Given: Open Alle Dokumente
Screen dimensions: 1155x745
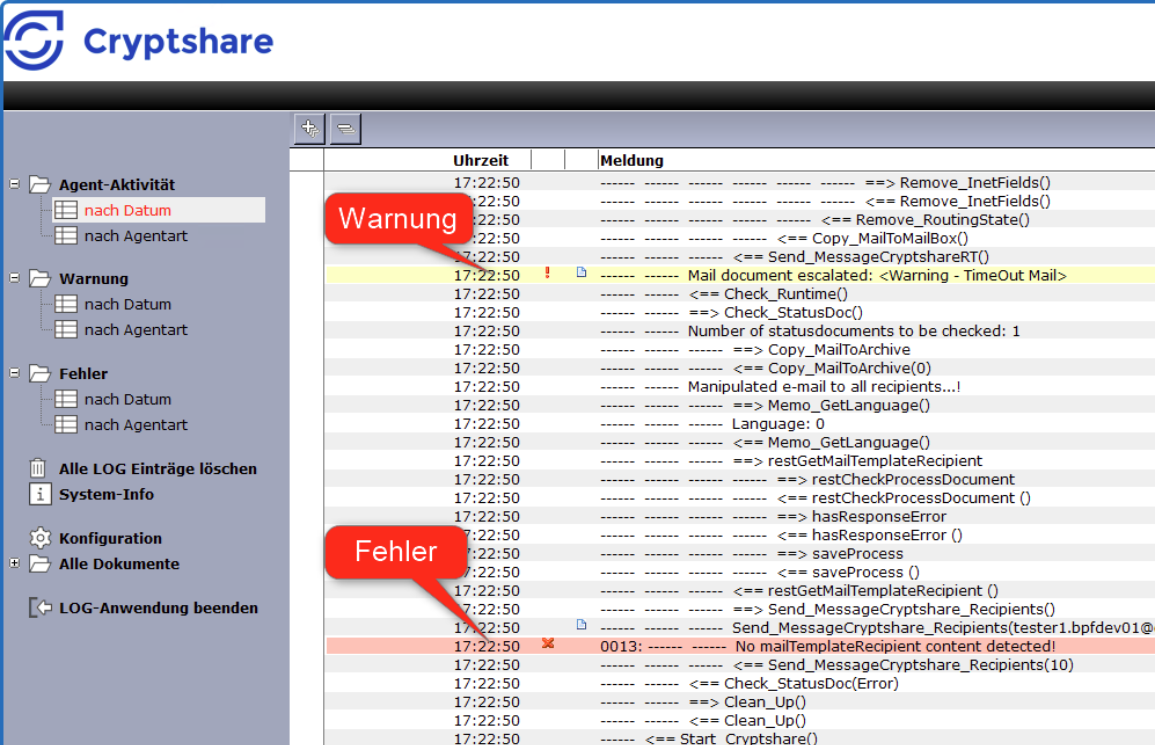Looking at the screenshot, I should (119, 564).
